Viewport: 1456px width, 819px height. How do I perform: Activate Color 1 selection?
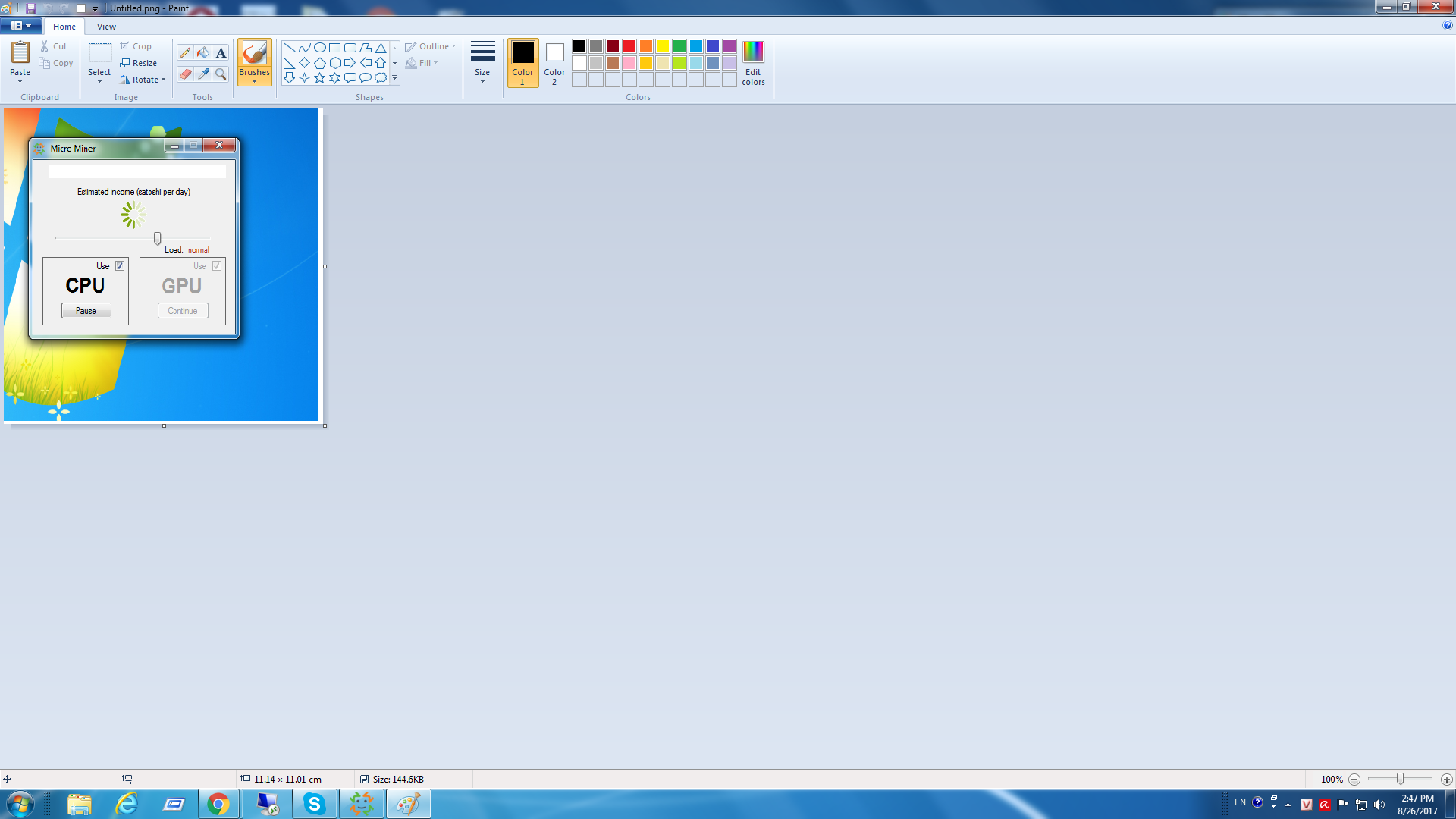522,62
